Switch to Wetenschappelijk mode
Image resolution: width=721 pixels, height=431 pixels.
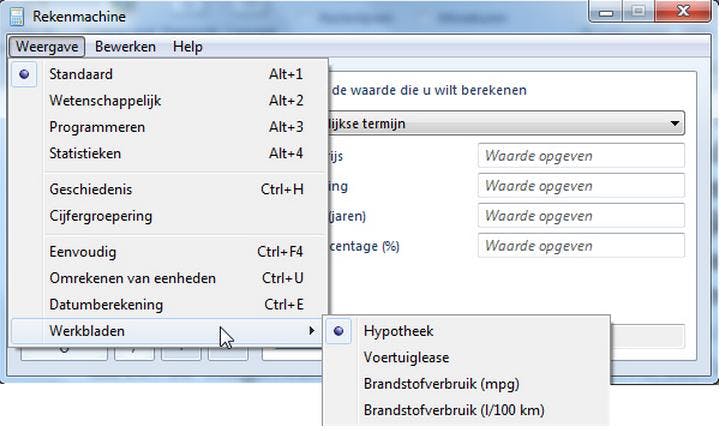pyautogui.click(x=105, y=101)
